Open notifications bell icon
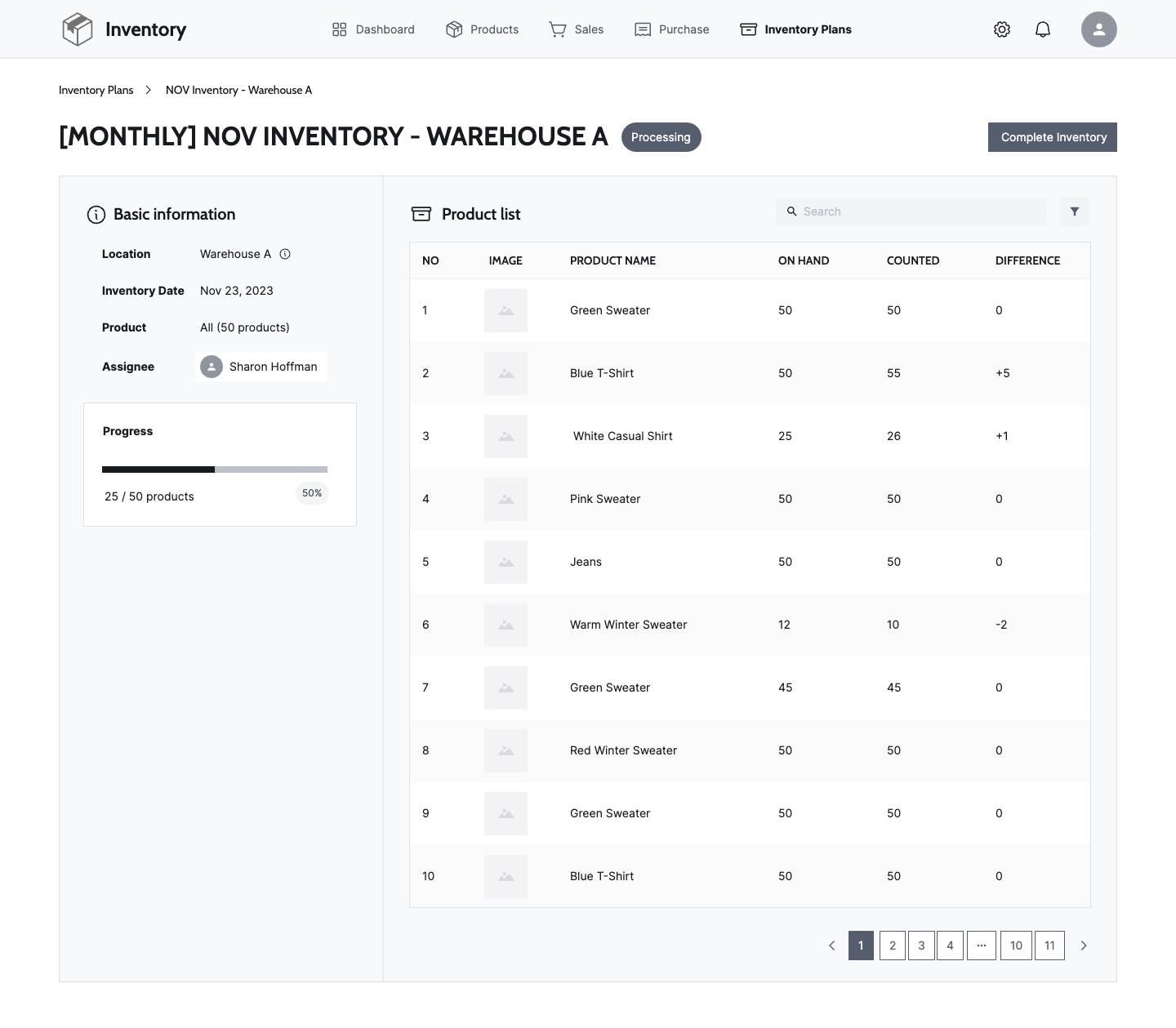Viewport: 1176px width, 1028px height. point(1043,29)
